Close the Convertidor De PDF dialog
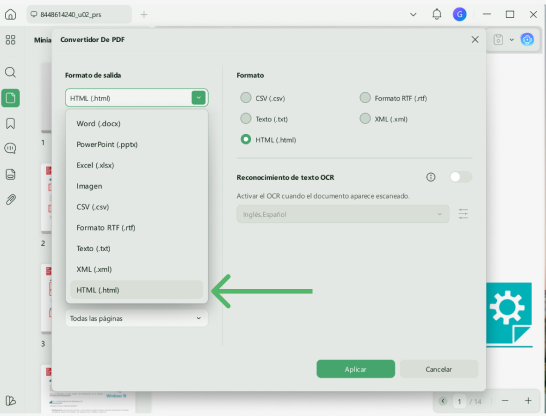This screenshot has width=546, height=416. tap(475, 40)
